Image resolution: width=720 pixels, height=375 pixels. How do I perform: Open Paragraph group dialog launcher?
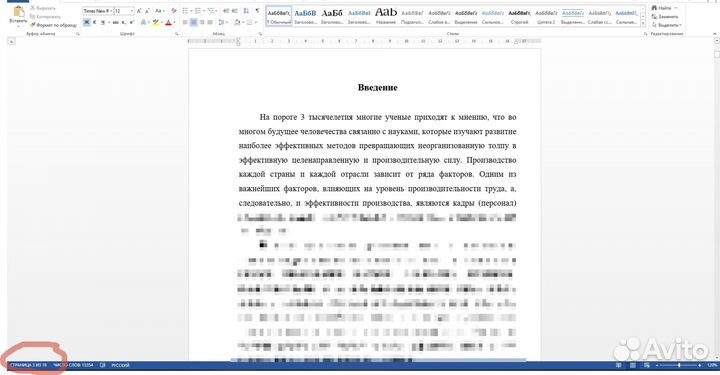pos(260,34)
